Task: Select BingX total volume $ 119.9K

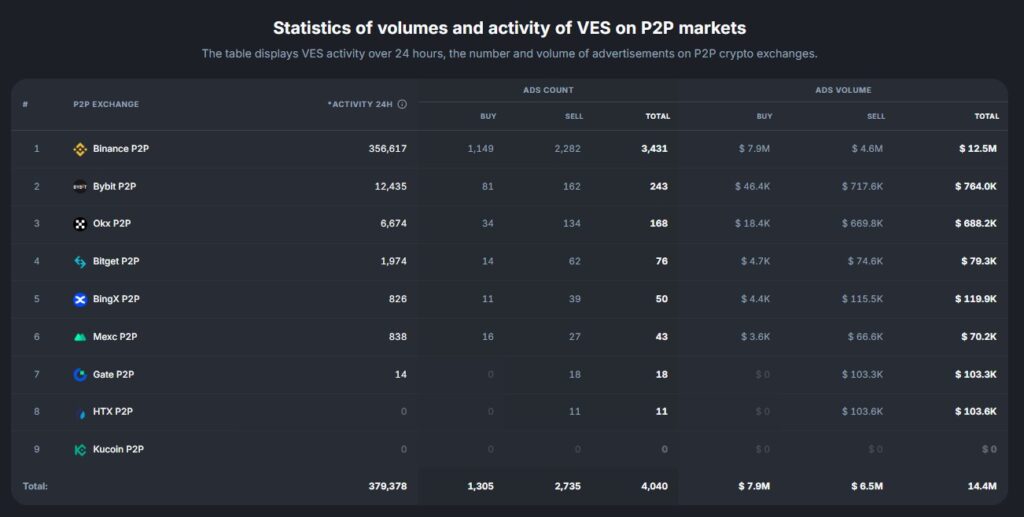Action: (976, 299)
